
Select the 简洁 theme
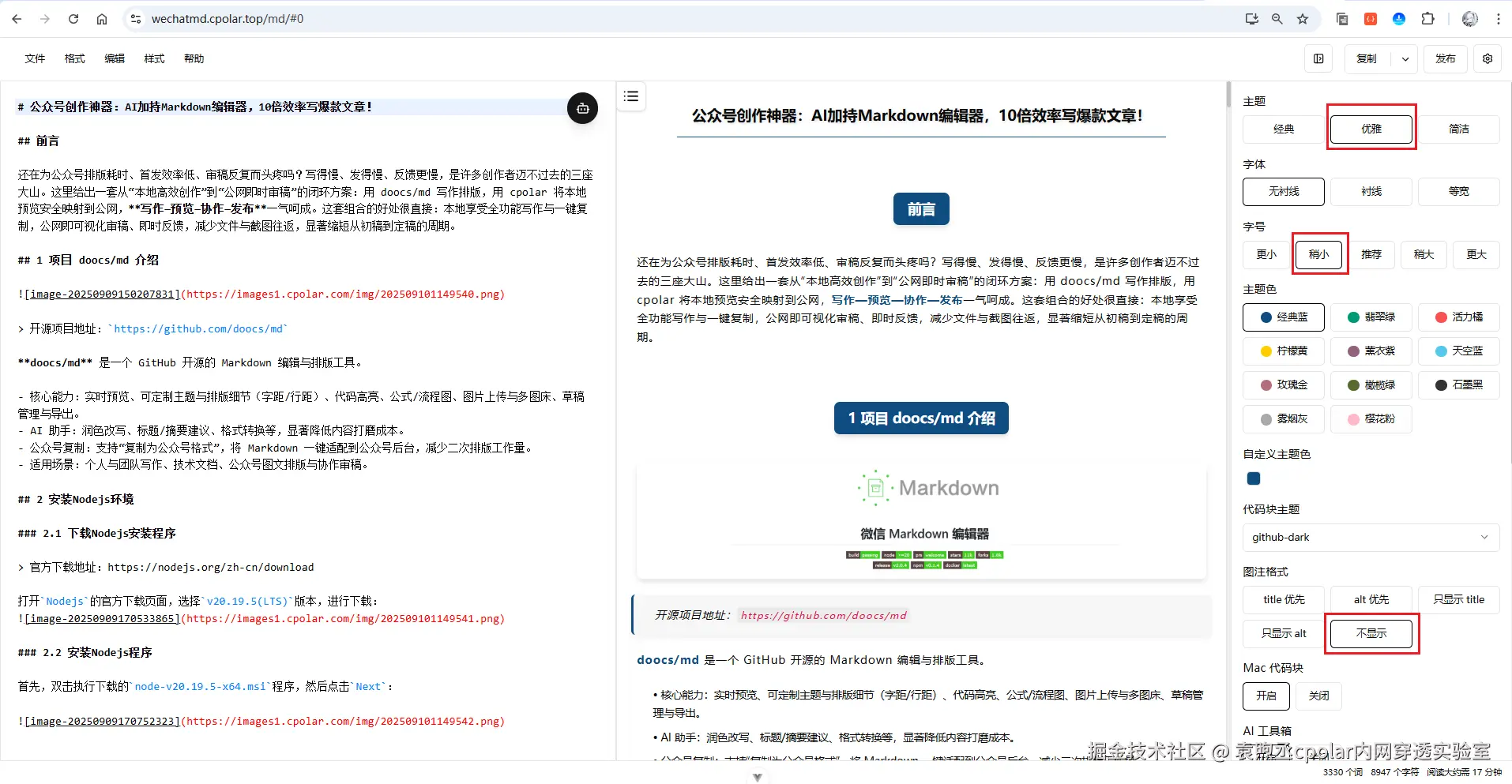[x=1459, y=129]
